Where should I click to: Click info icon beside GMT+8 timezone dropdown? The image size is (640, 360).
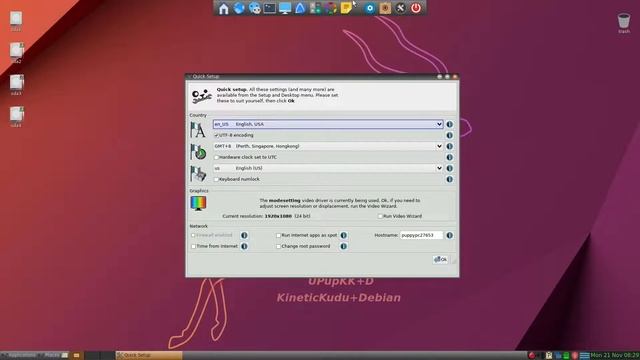point(449,146)
